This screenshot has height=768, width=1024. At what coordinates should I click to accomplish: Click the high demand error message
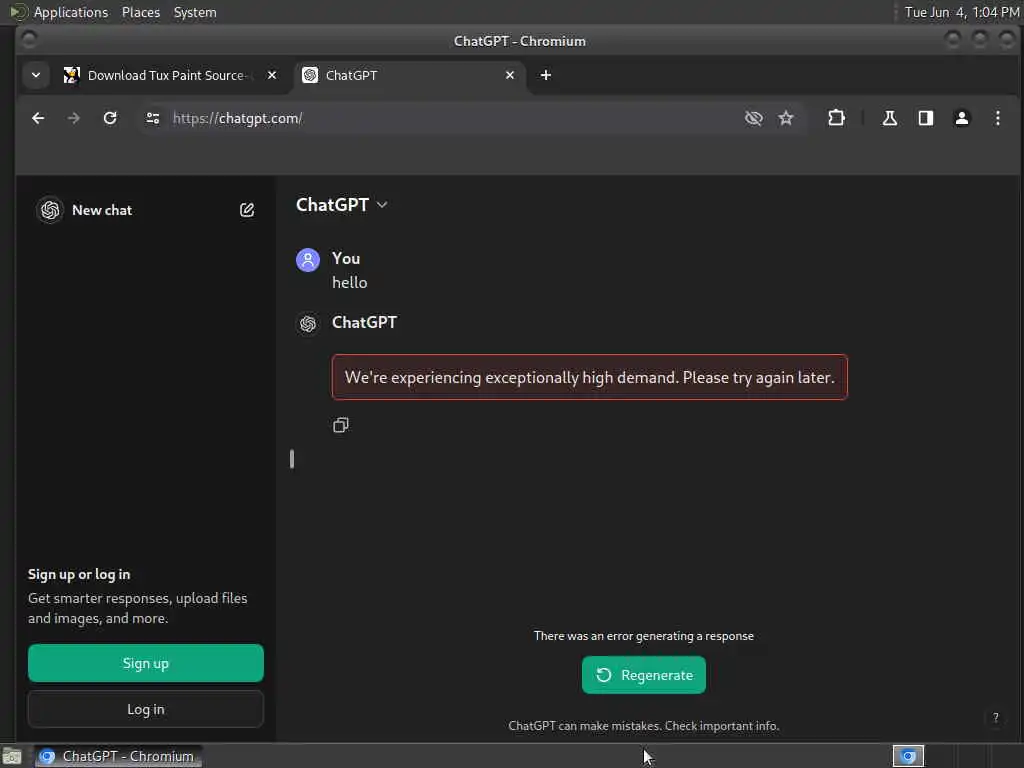pos(589,377)
